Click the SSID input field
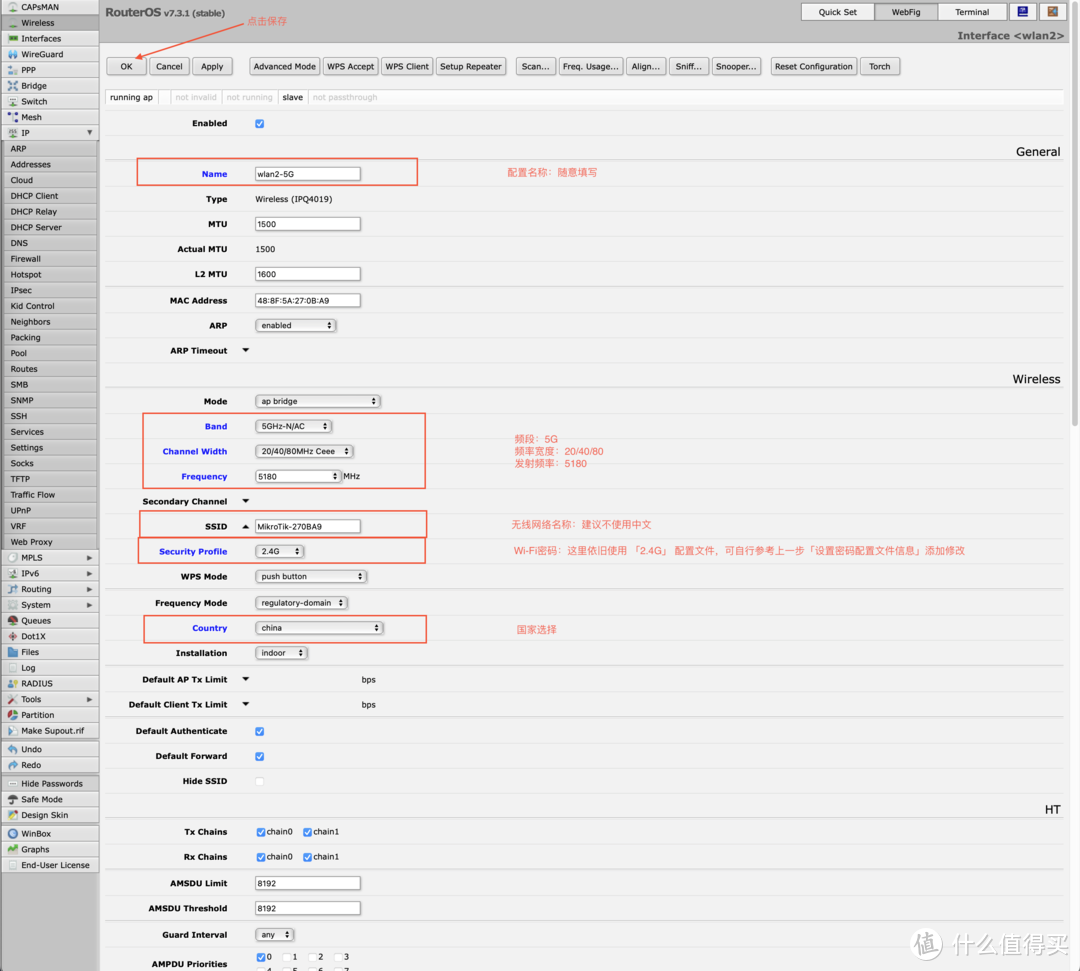 coord(307,526)
